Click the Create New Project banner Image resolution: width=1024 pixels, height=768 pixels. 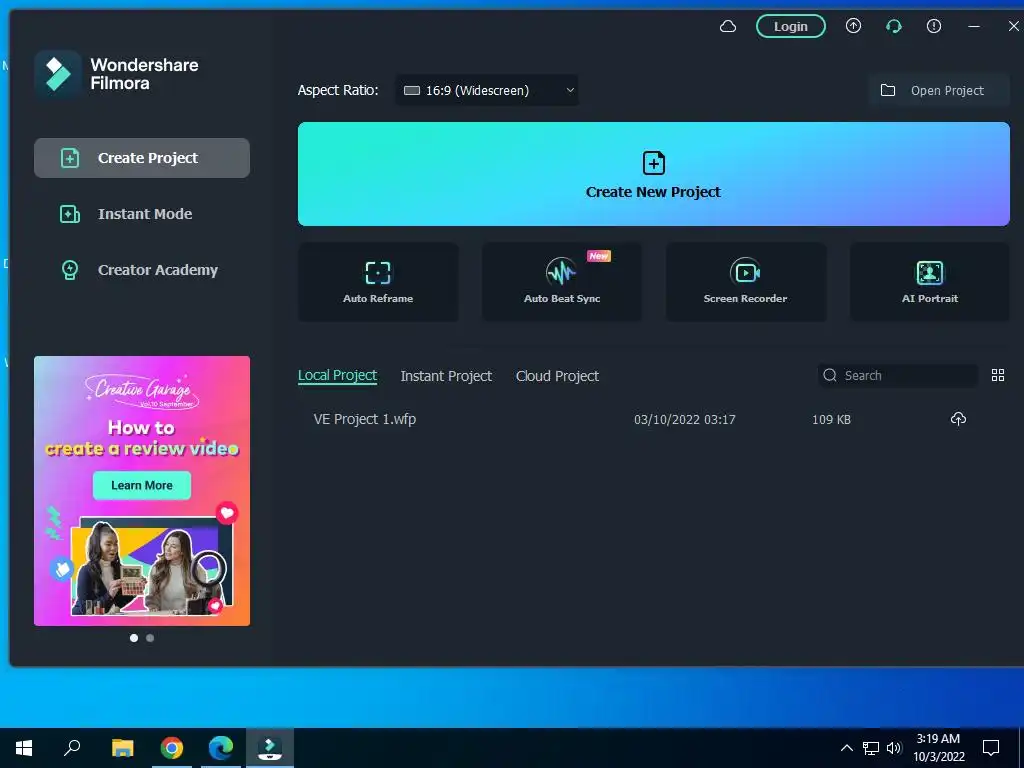654,174
